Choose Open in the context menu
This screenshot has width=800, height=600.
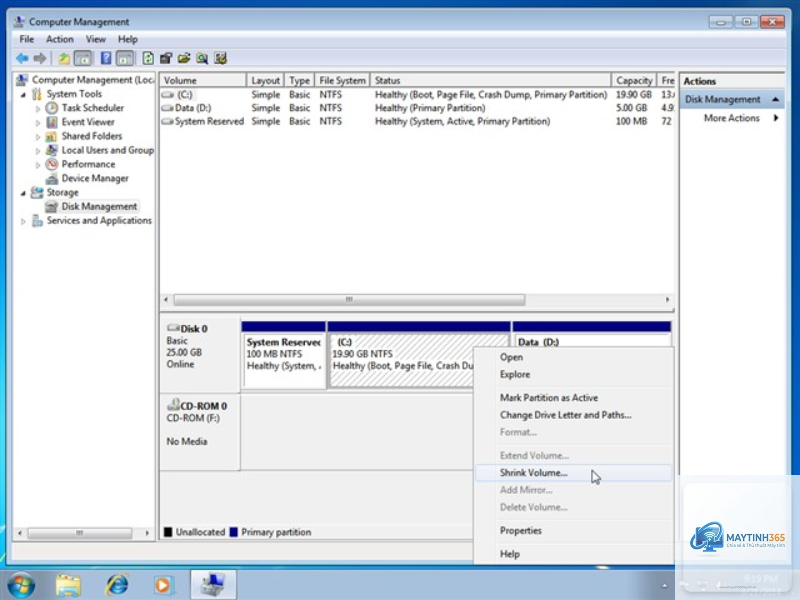pos(573,357)
